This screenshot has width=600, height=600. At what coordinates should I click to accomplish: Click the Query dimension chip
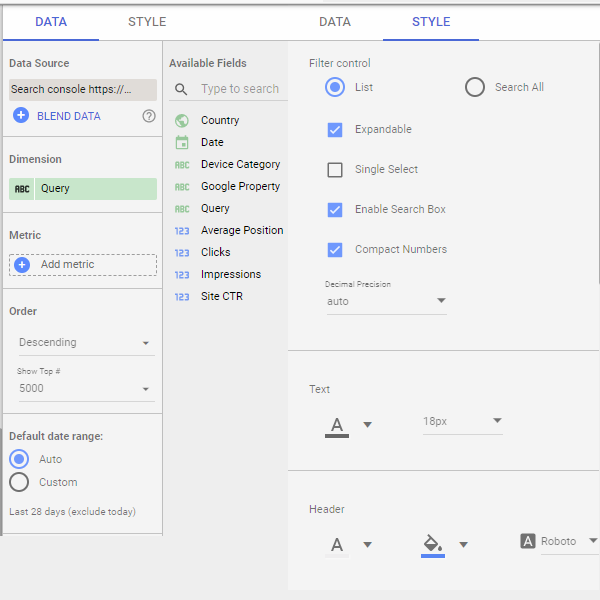(x=83, y=189)
